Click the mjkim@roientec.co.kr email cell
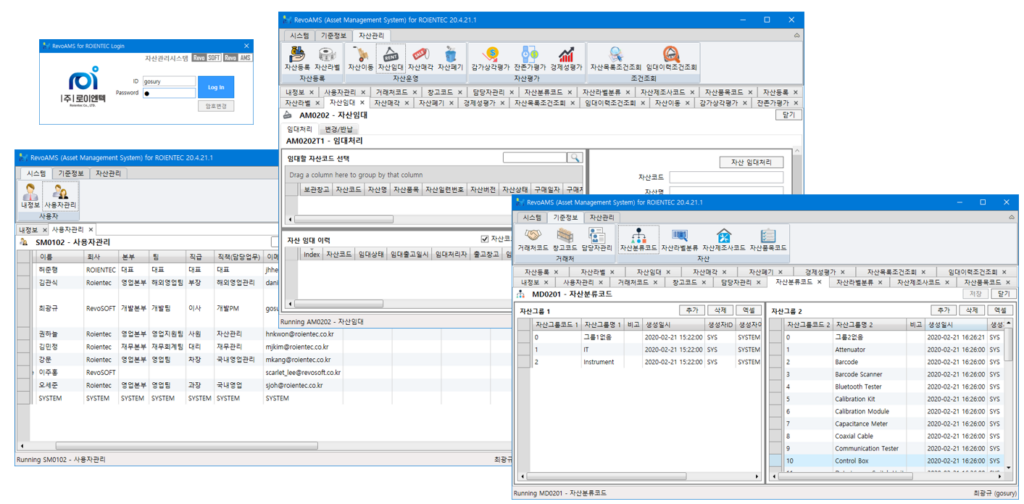 tap(304, 346)
